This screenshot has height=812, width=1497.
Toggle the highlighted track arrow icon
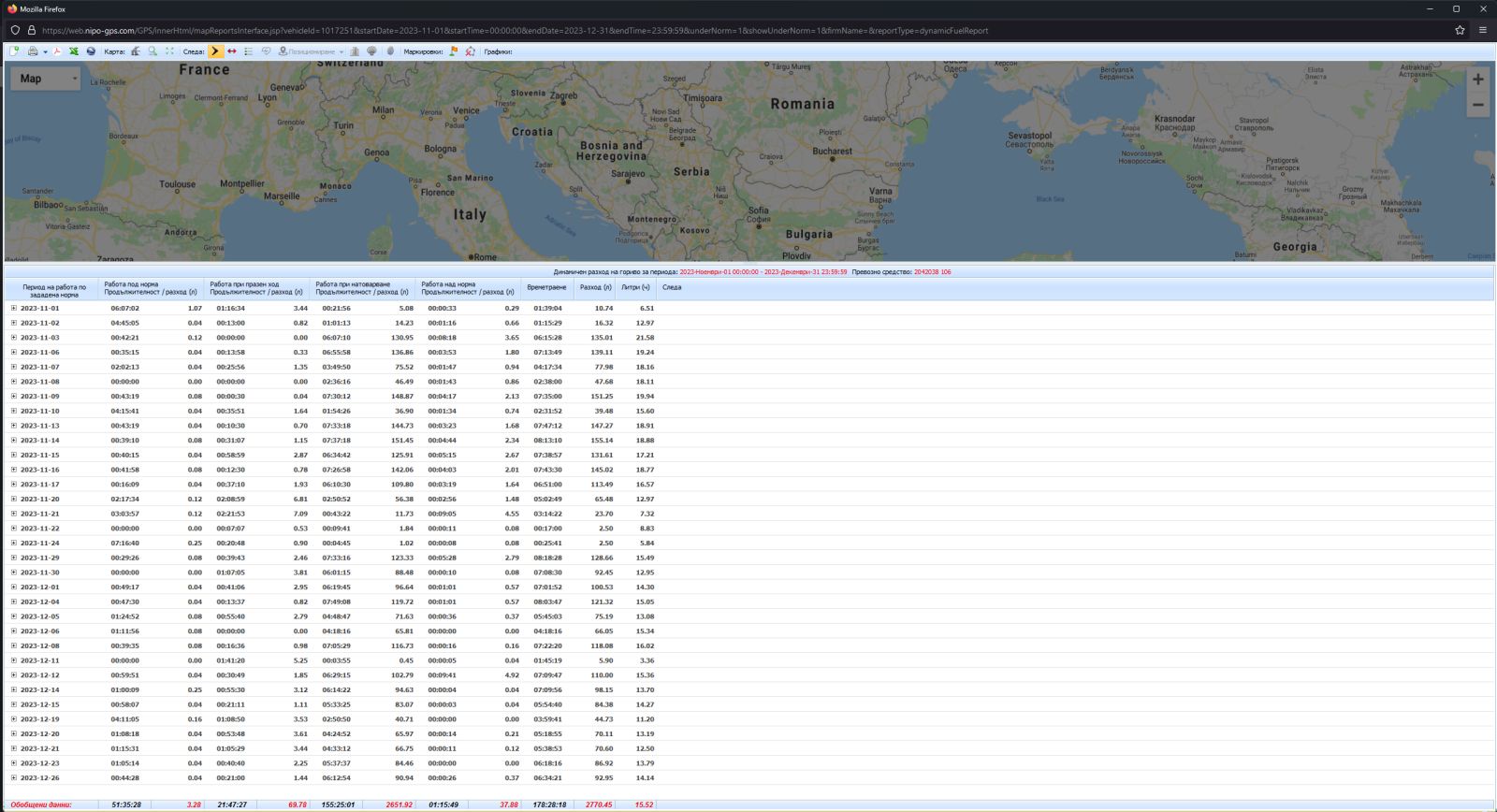tap(215, 51)
